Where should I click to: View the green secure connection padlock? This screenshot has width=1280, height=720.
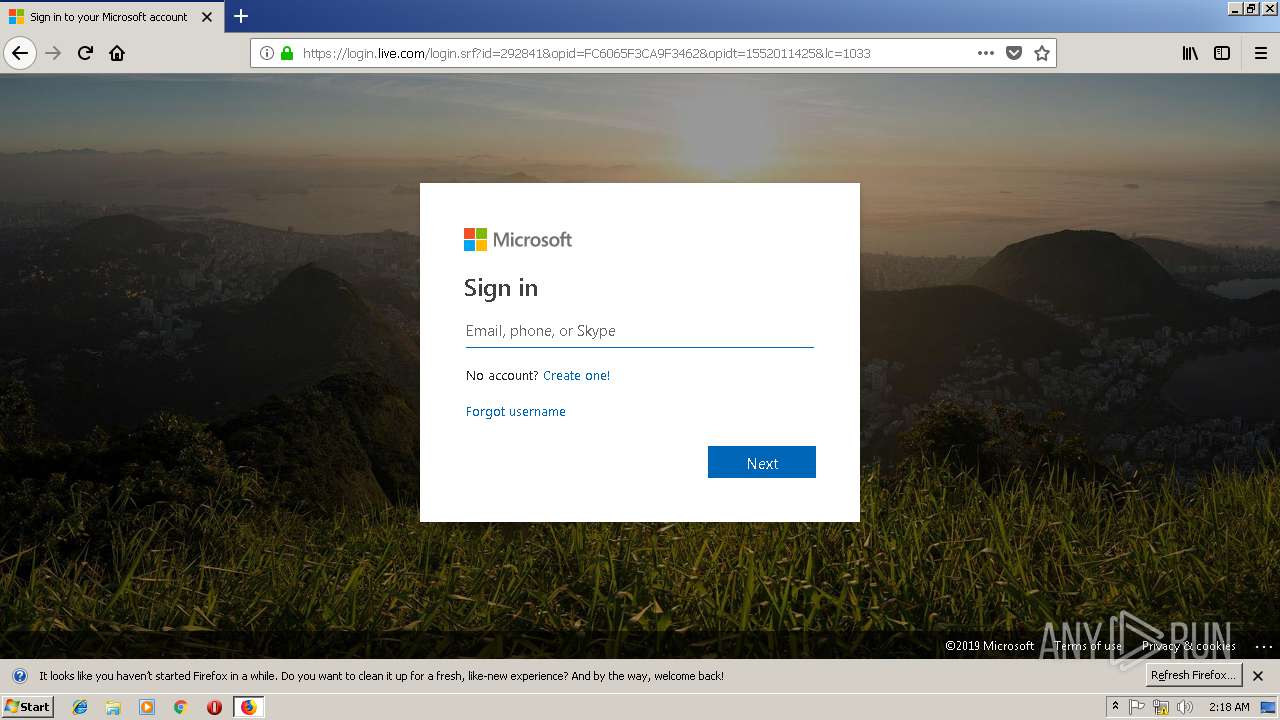[287, 53]
